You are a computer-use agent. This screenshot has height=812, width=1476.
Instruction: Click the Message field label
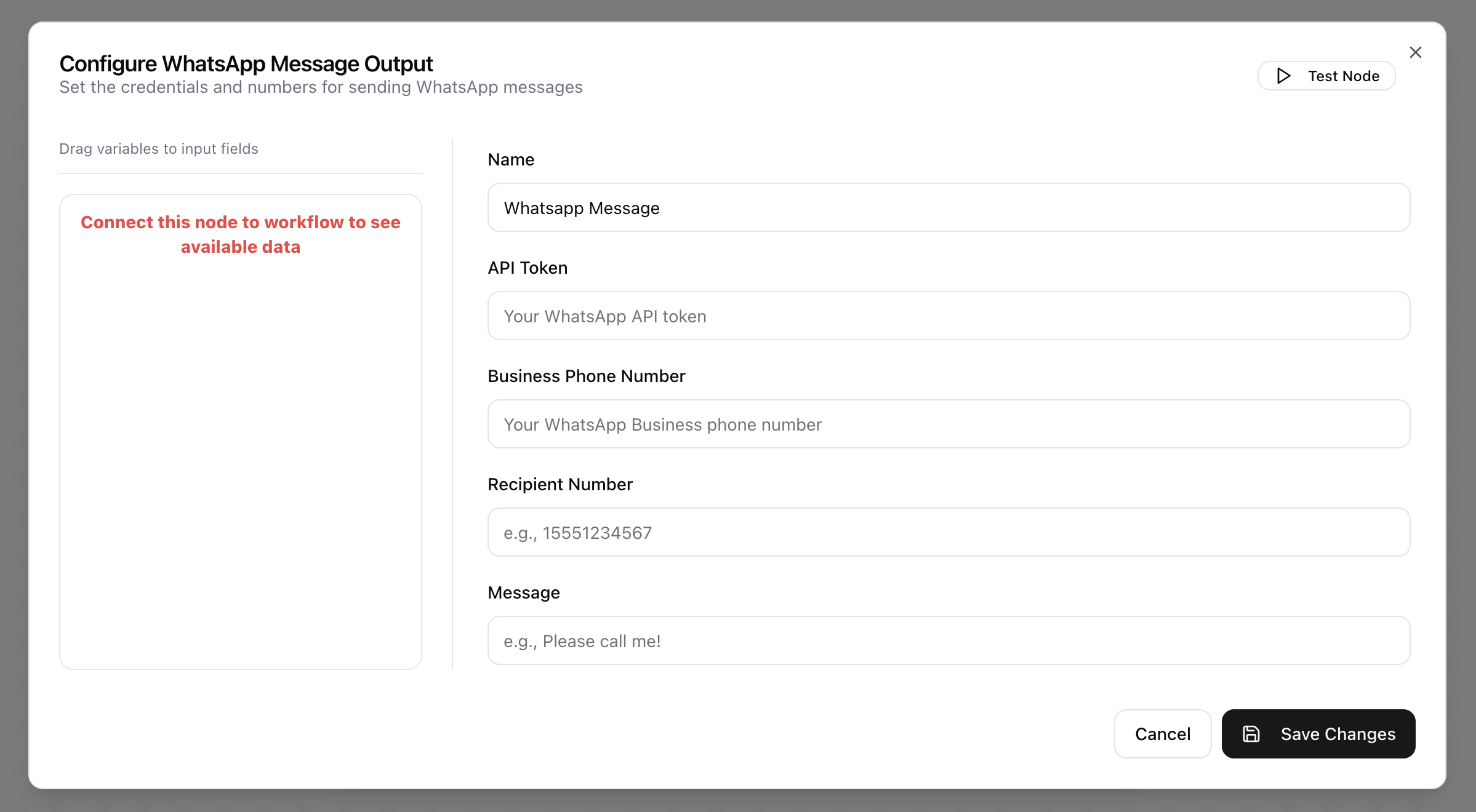click(523, 593)
